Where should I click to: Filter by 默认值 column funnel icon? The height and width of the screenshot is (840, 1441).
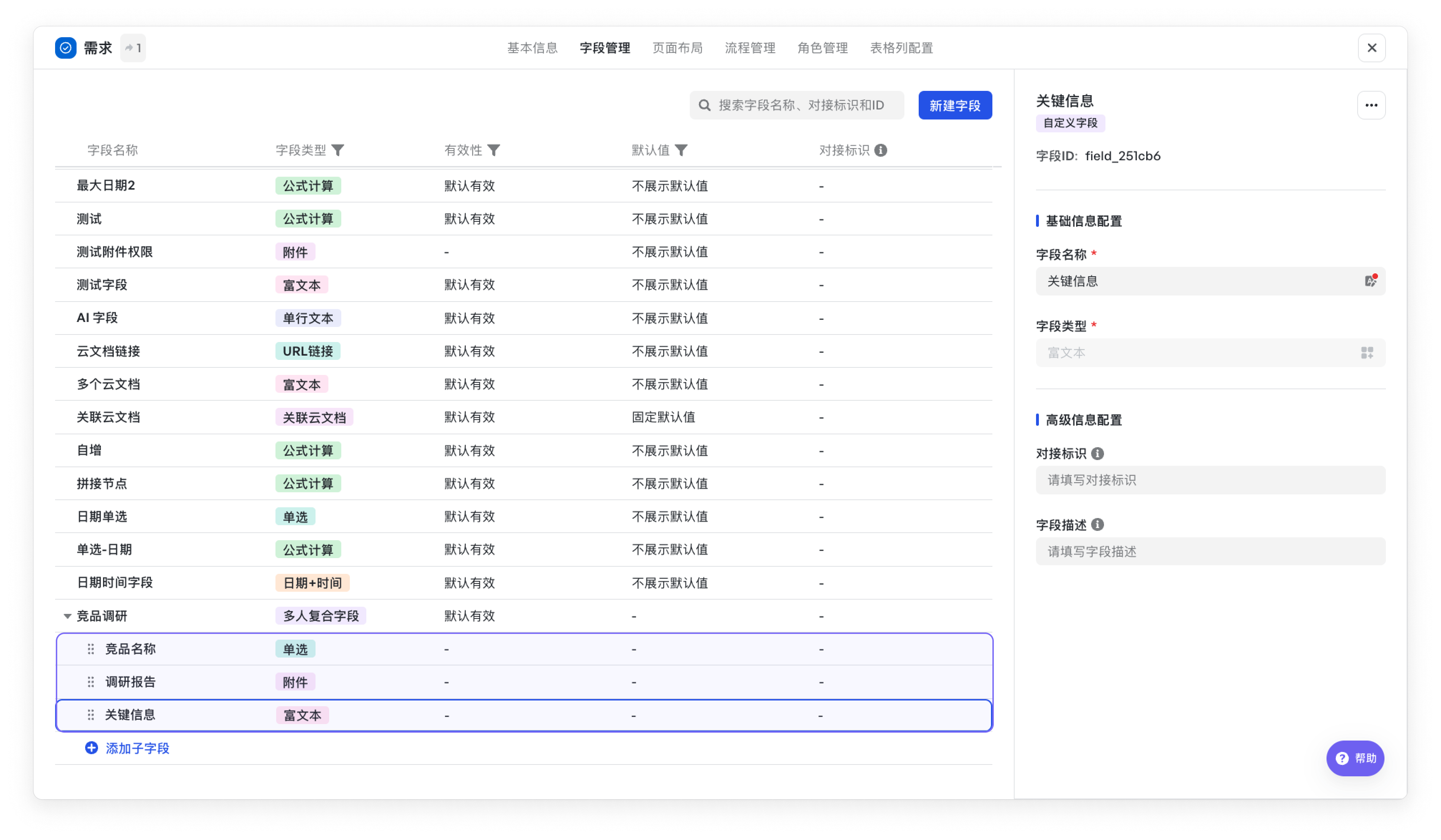tap(681, 150)
